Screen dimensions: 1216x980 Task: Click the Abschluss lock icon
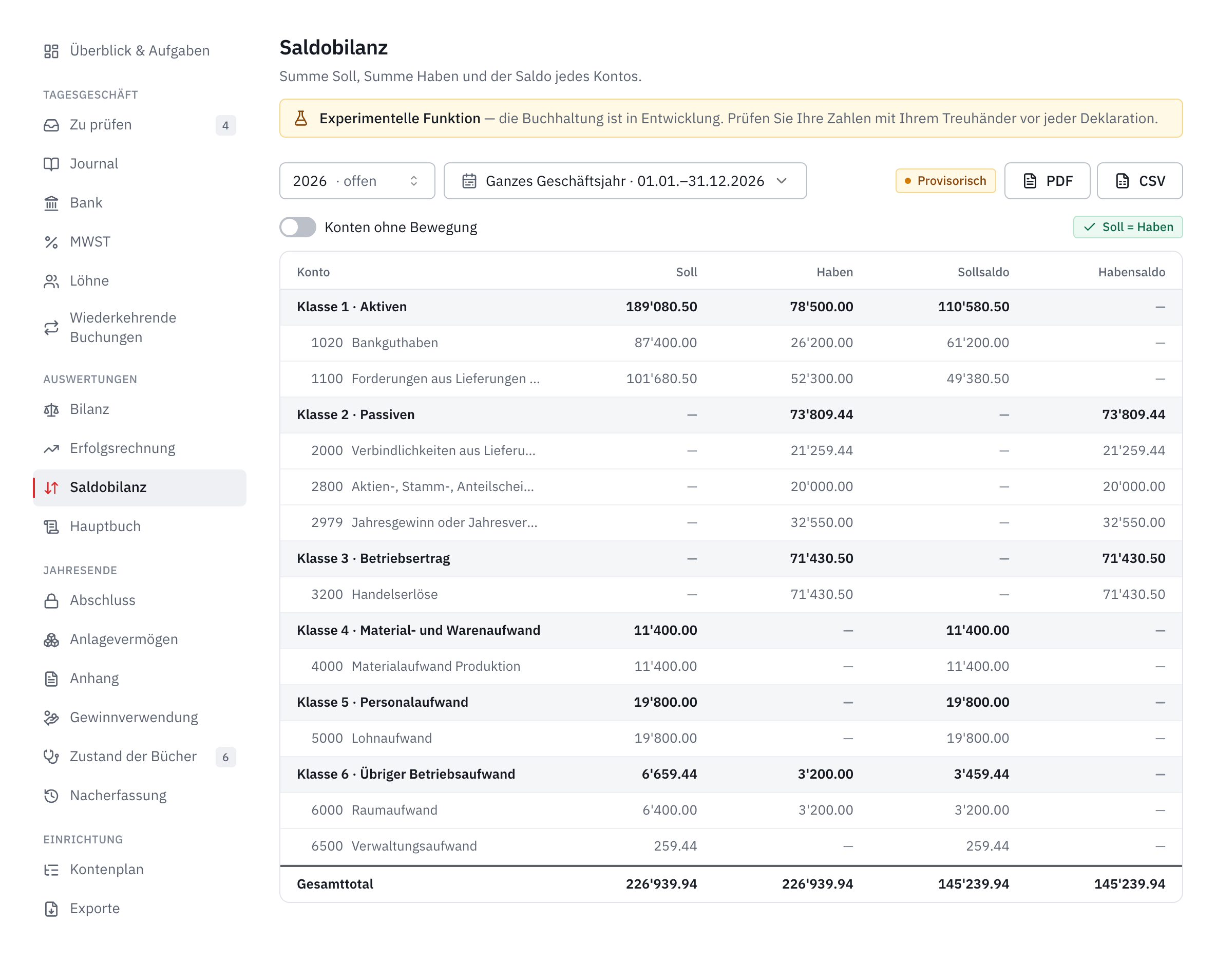tap(51, 600)
